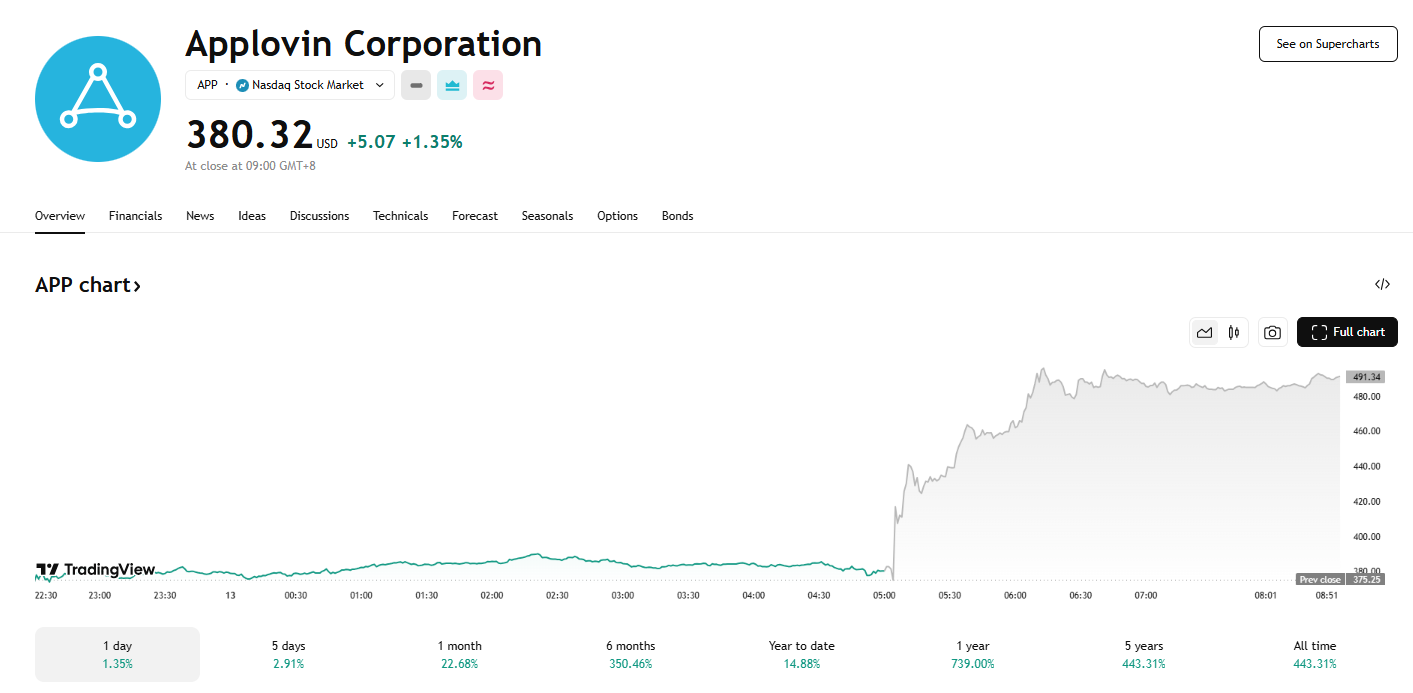The image size is (1413, 693).
Task: Open the embed code icon
Action: click(x=1382, y=284)
